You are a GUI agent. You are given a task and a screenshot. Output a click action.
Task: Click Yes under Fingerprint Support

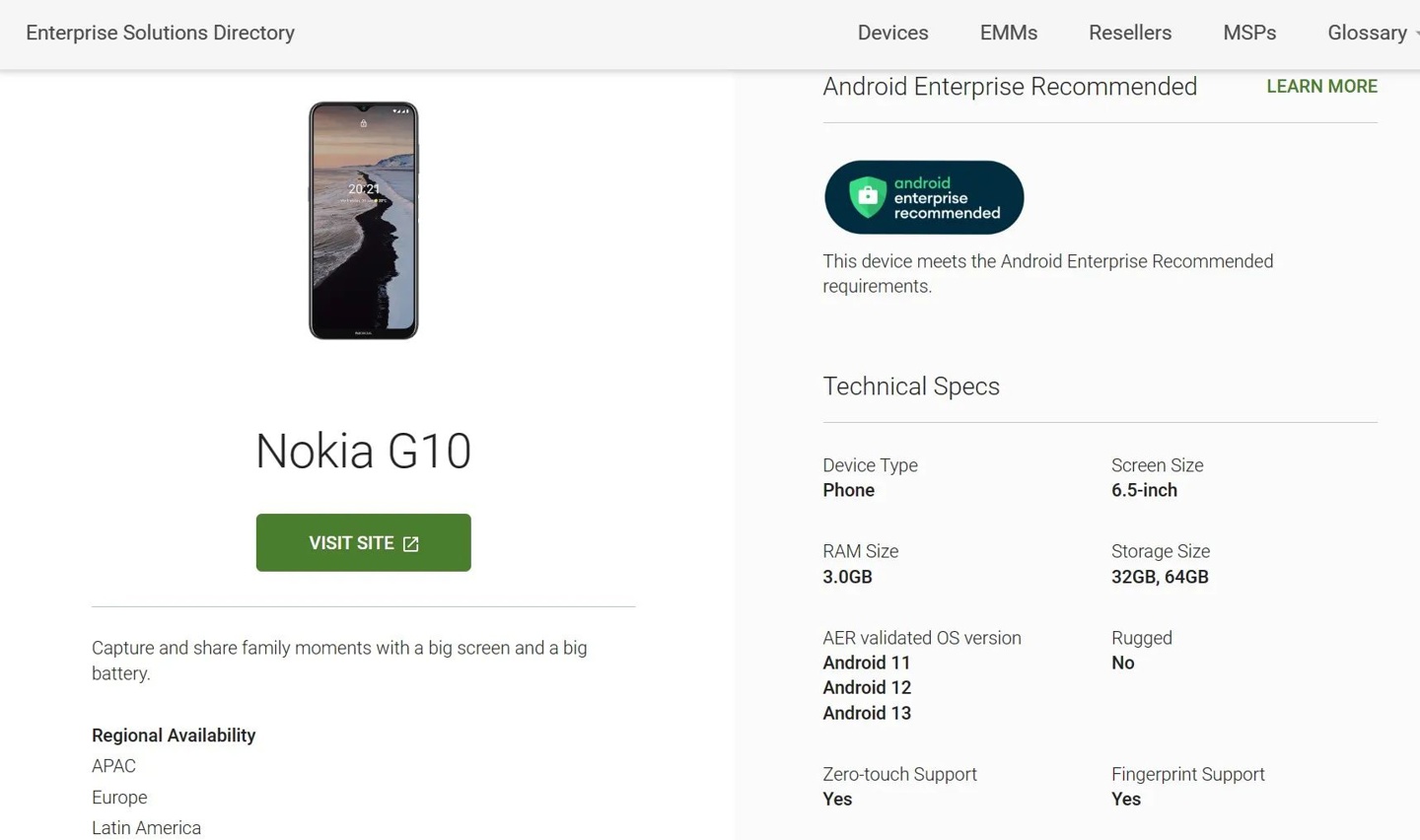pyautogui.click(x=1125, y=799)
